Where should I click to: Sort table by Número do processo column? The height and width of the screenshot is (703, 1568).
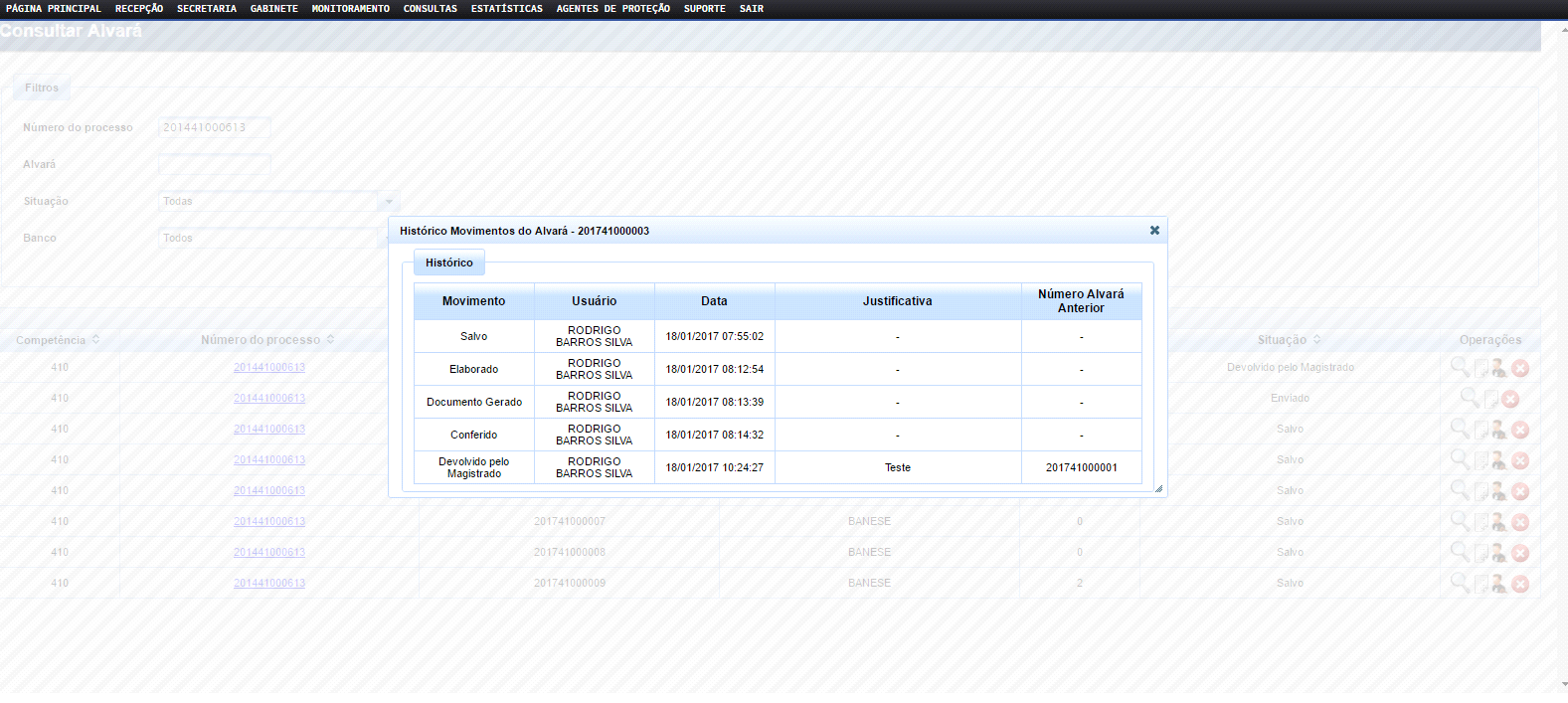pyautogui.click(x=267, y=340)
